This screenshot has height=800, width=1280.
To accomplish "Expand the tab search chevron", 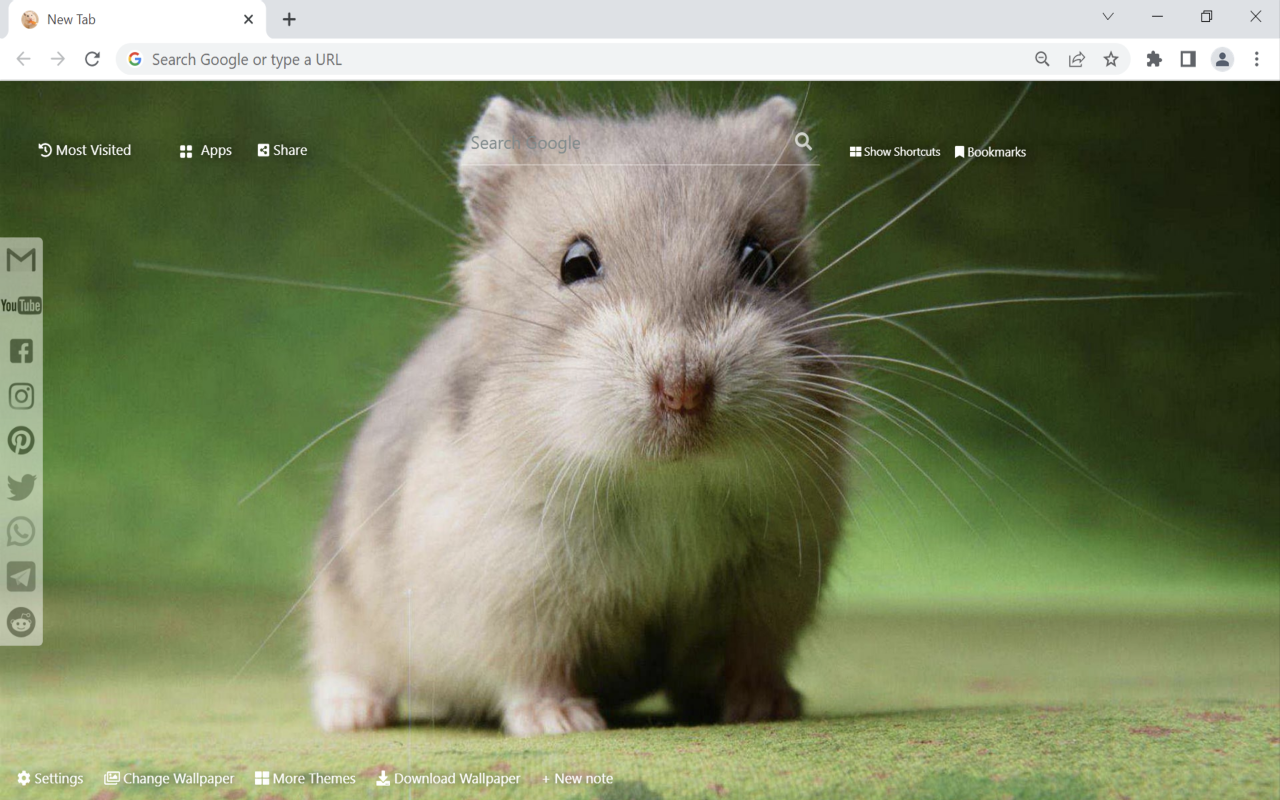I will pyautogui.click(x=1108, y=17).
